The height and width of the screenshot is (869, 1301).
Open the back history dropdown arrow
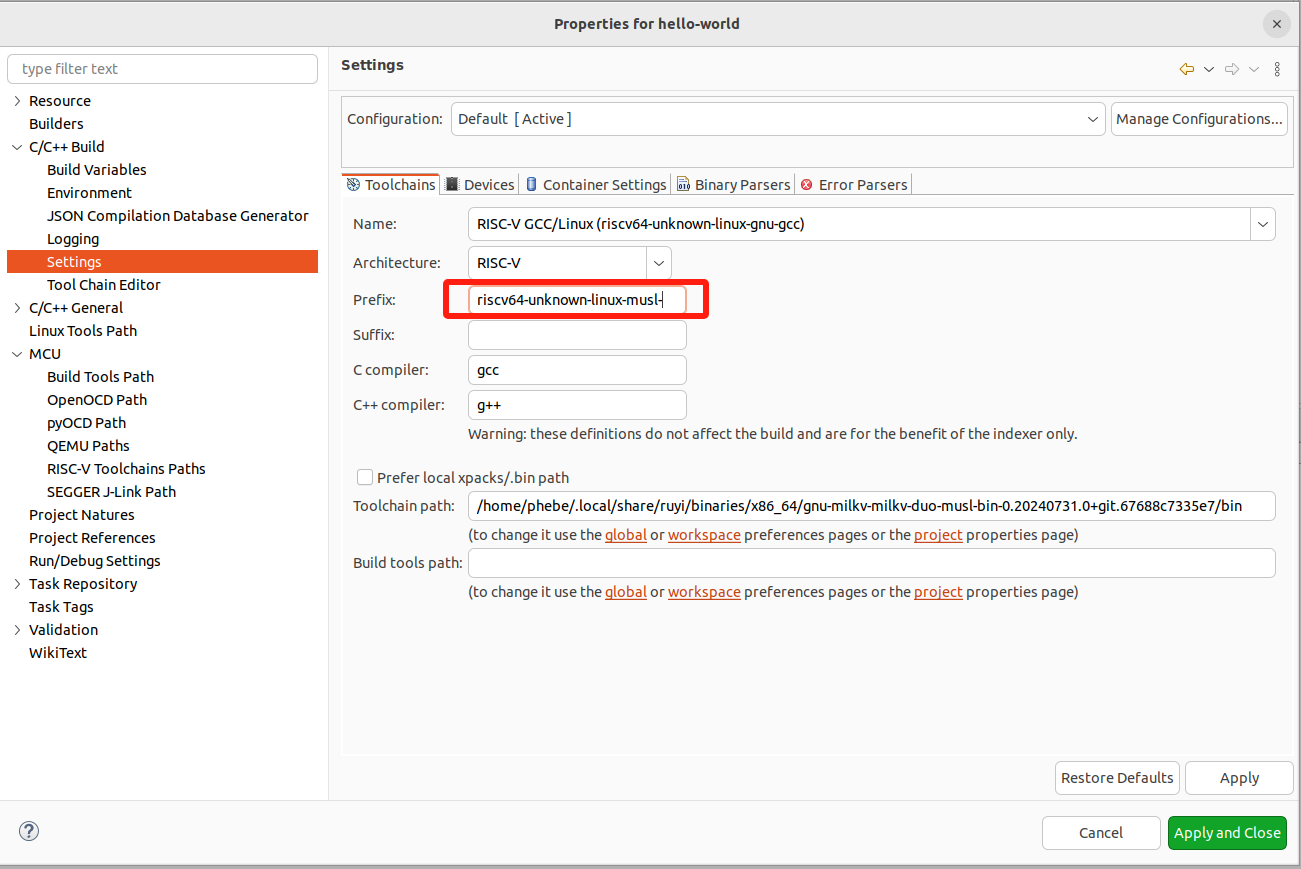1209,69
